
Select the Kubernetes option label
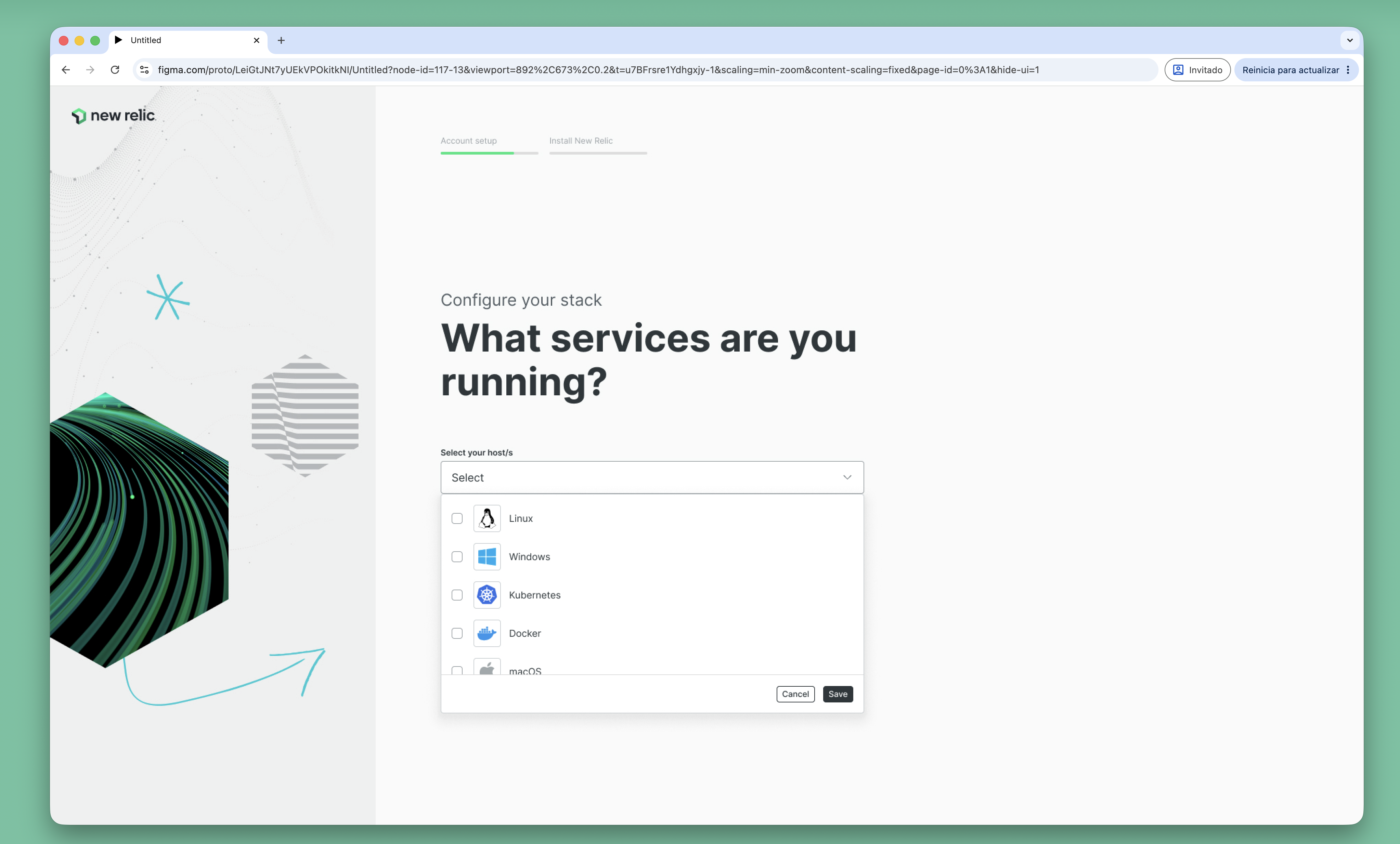point(535,595)
